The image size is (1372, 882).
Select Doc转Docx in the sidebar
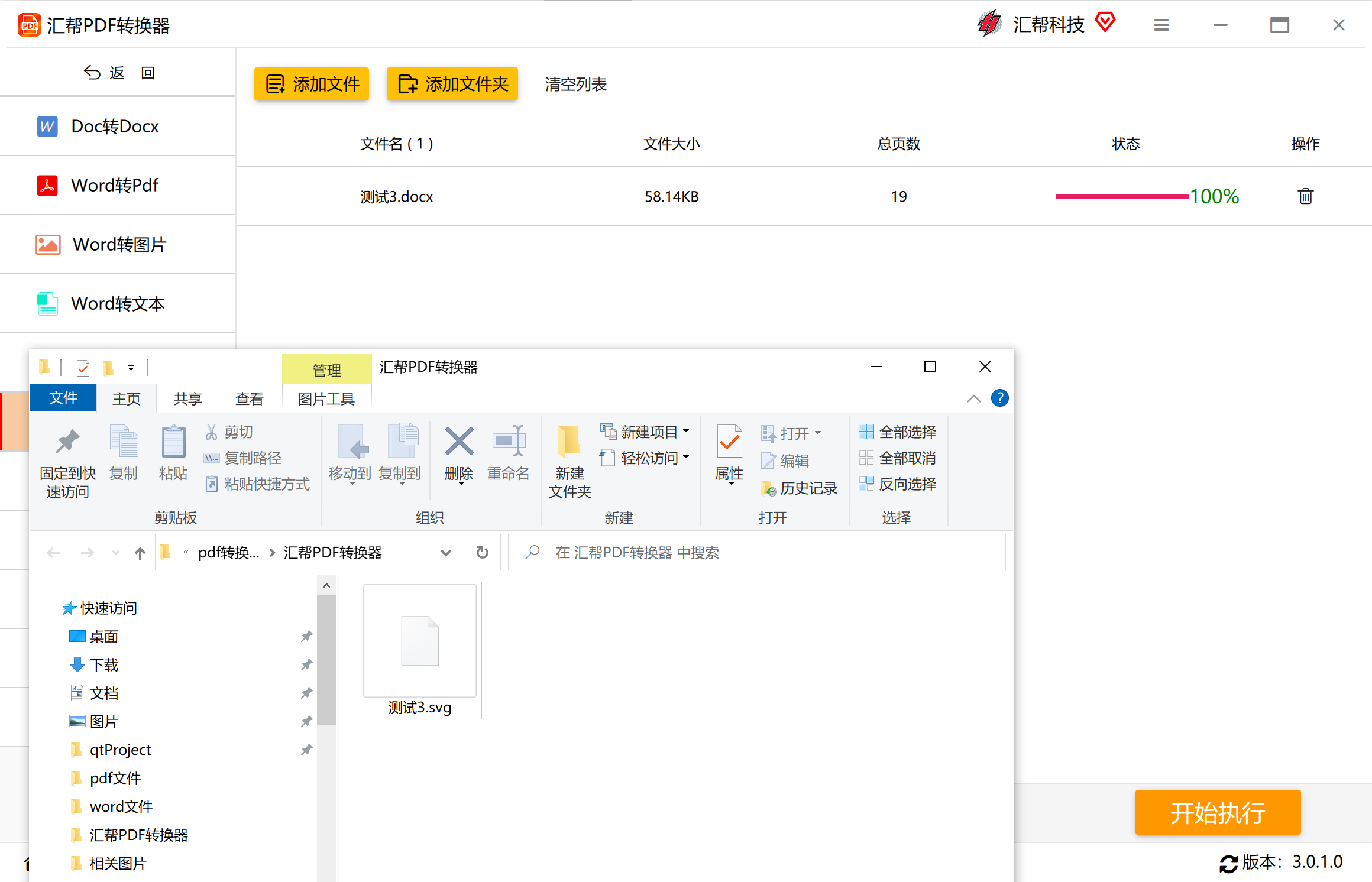pyautogui.click(x=118, y=126)
